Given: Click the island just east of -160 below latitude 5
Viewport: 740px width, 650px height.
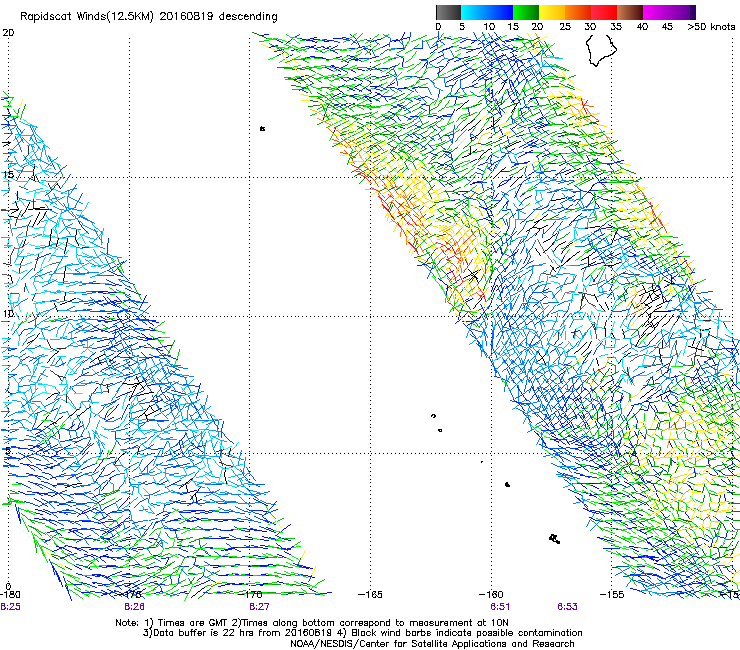Looking at the screenshot, I should [507, 484].
